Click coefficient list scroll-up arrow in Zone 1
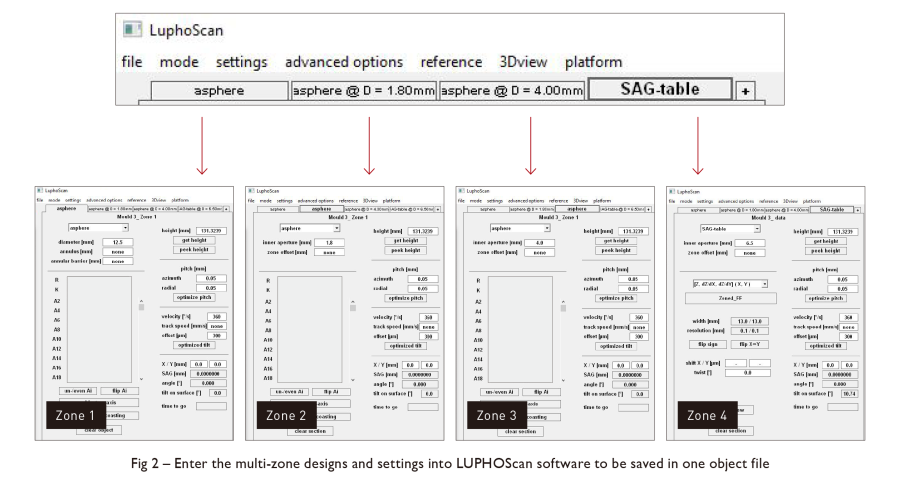900x481 pixels. pos(141,301)
